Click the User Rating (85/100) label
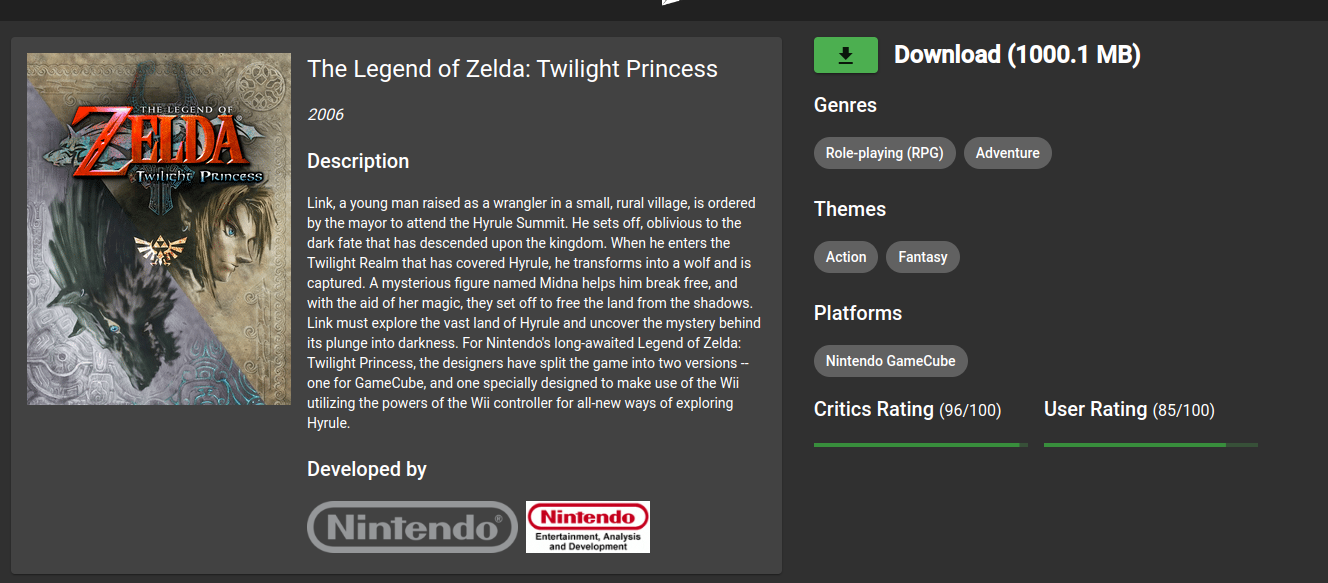 [1129, 409]
